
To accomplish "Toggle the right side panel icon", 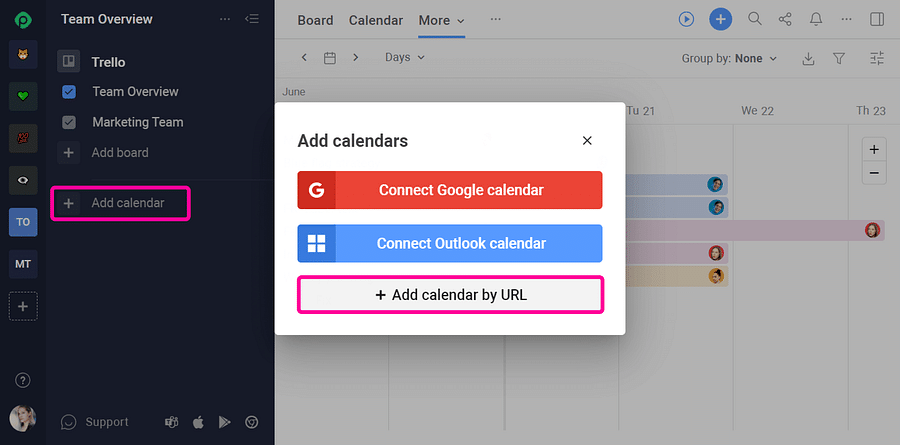I will (877, 20).
